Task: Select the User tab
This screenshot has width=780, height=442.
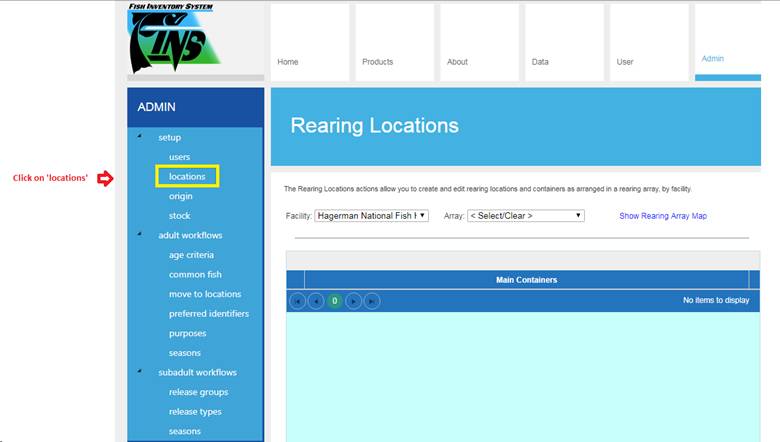Action: pyautogui.click(x=649, y=42)
